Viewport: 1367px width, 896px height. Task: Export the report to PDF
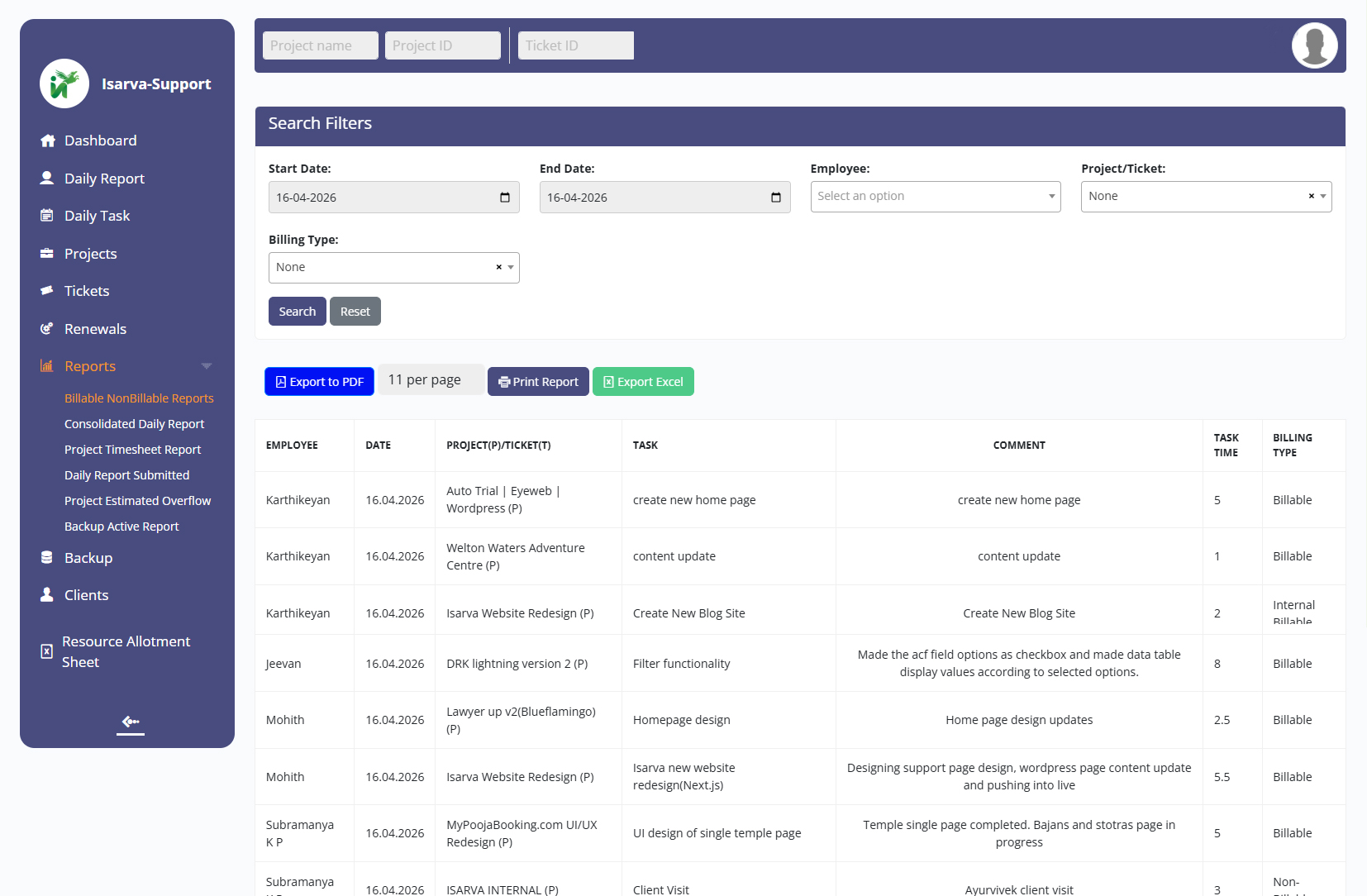(x=319, y=382)
